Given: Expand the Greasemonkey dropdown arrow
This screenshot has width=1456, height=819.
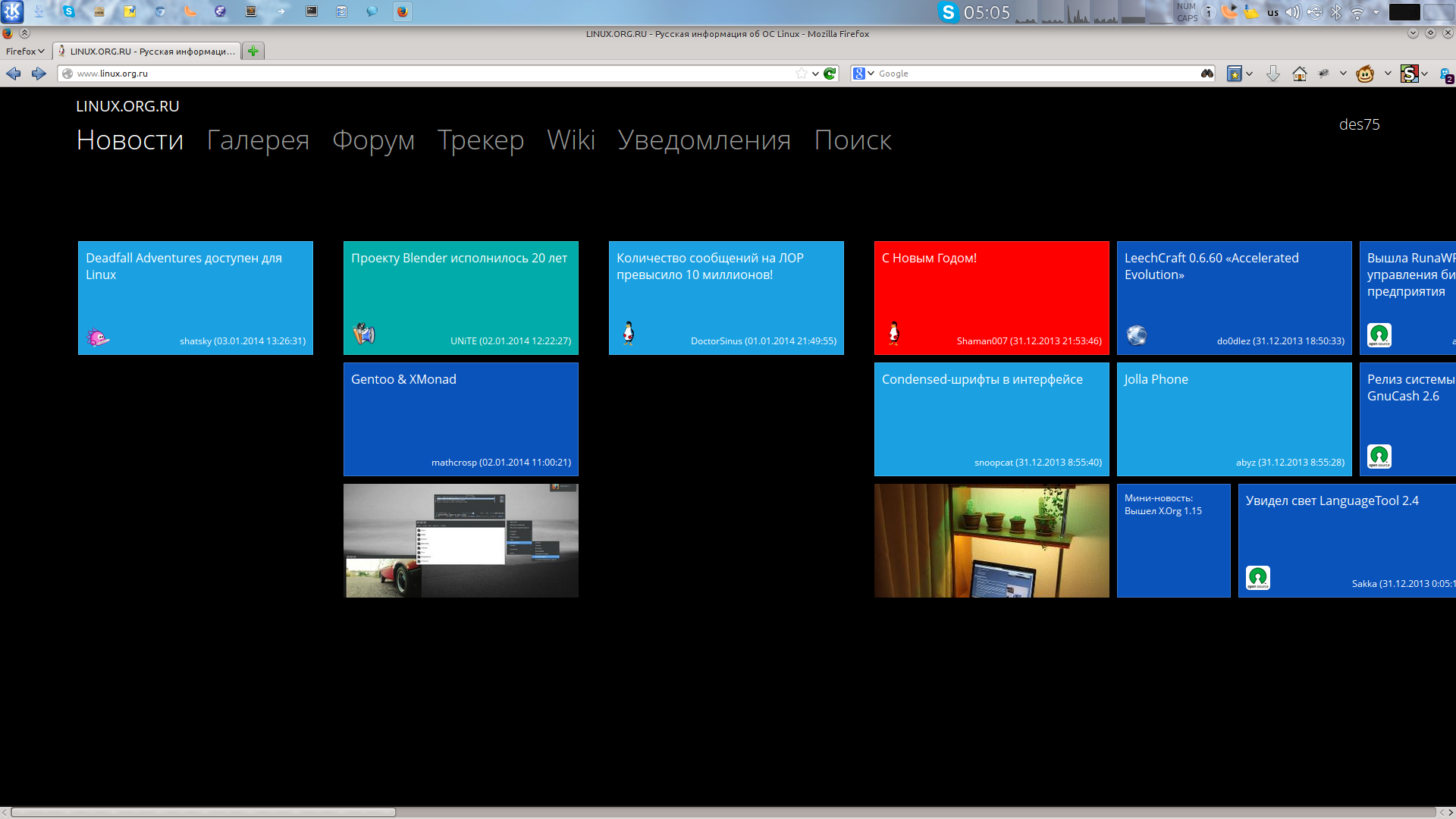Looking at the screenshot, I should point(1388,74).
